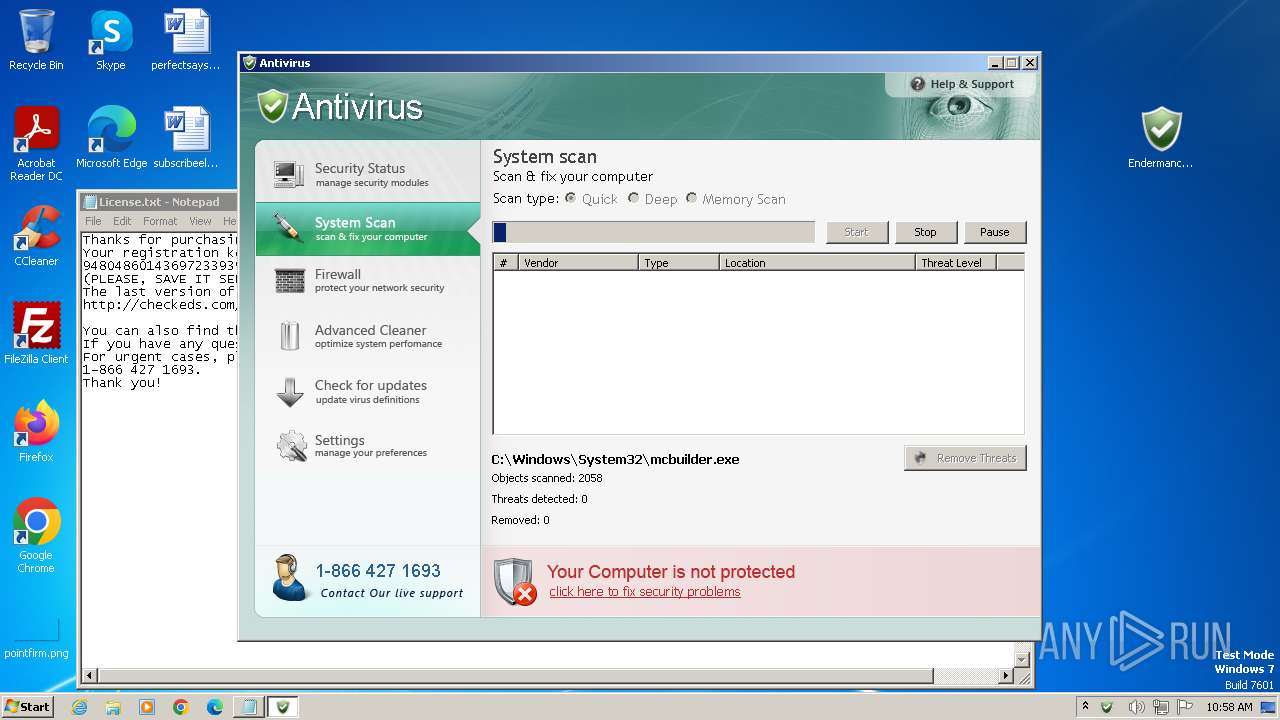Open the subscribeel Word document
Image resolution: width=1280 pixels, height=720 pixels.
(186, 138)
